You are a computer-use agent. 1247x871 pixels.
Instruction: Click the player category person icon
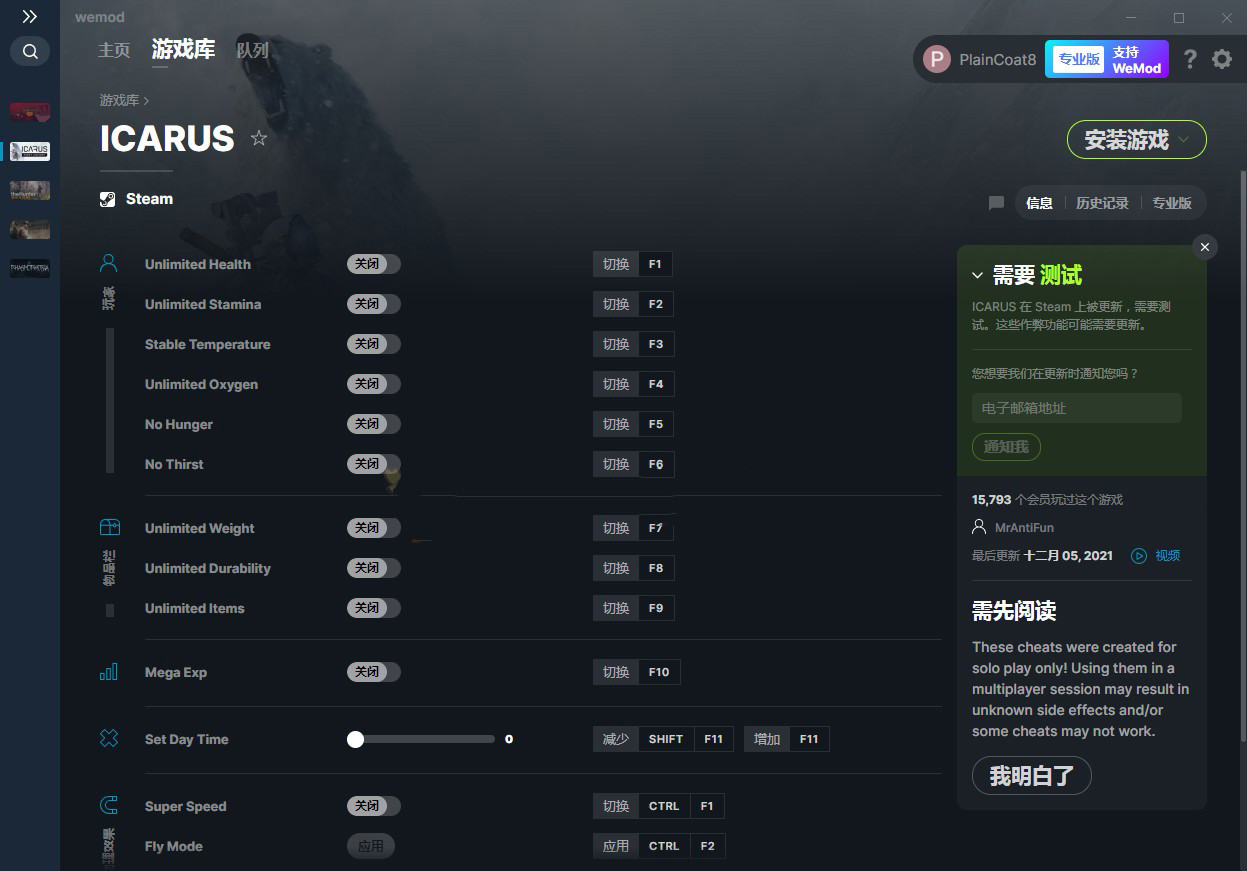coord(109,264)
